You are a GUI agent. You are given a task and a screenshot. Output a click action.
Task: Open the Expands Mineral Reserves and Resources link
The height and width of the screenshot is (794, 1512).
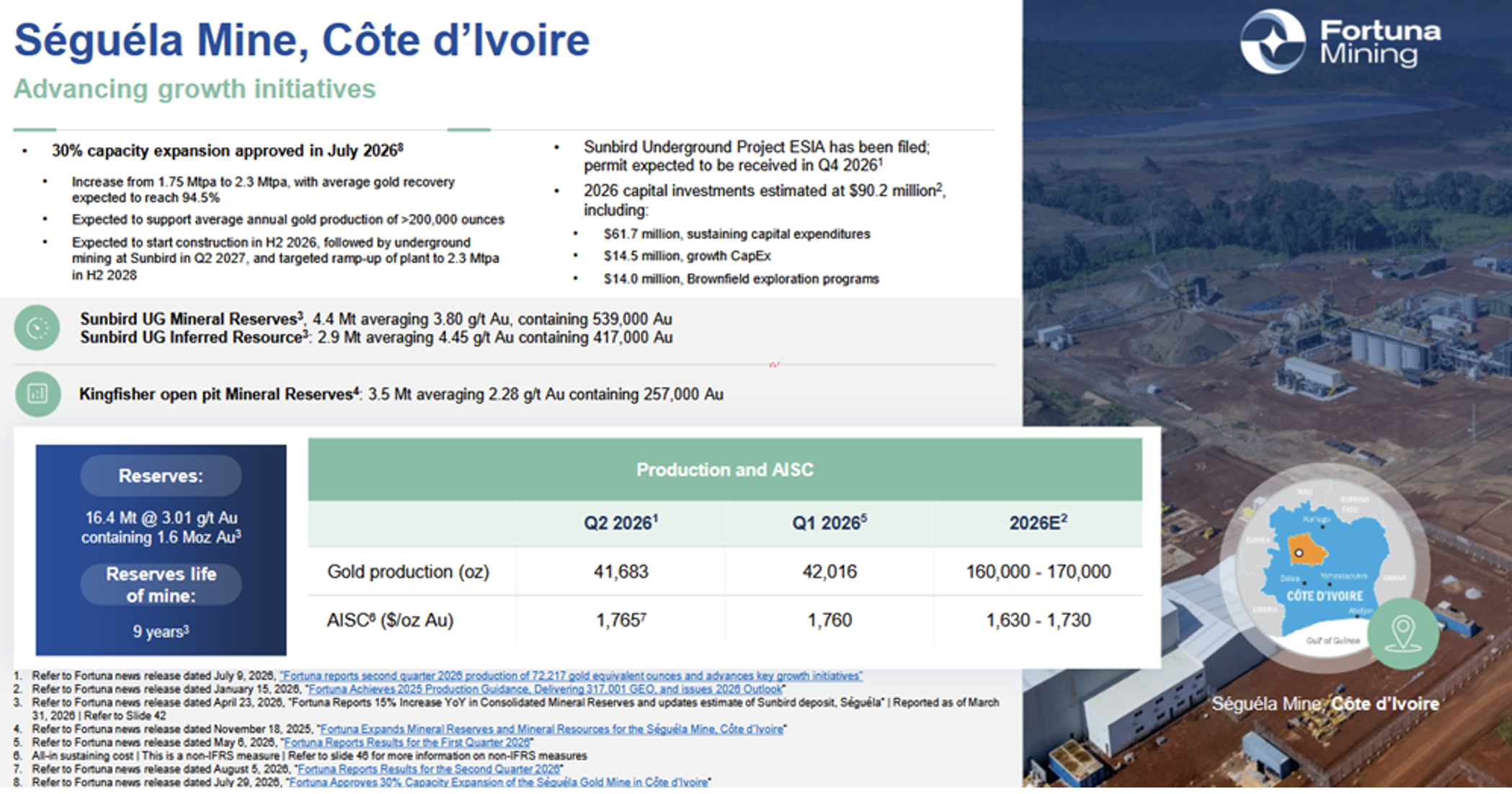(x=551, y=729)
